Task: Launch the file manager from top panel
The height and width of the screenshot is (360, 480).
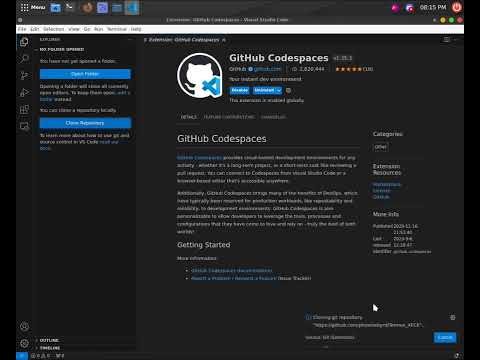Action: pos(56,7)
